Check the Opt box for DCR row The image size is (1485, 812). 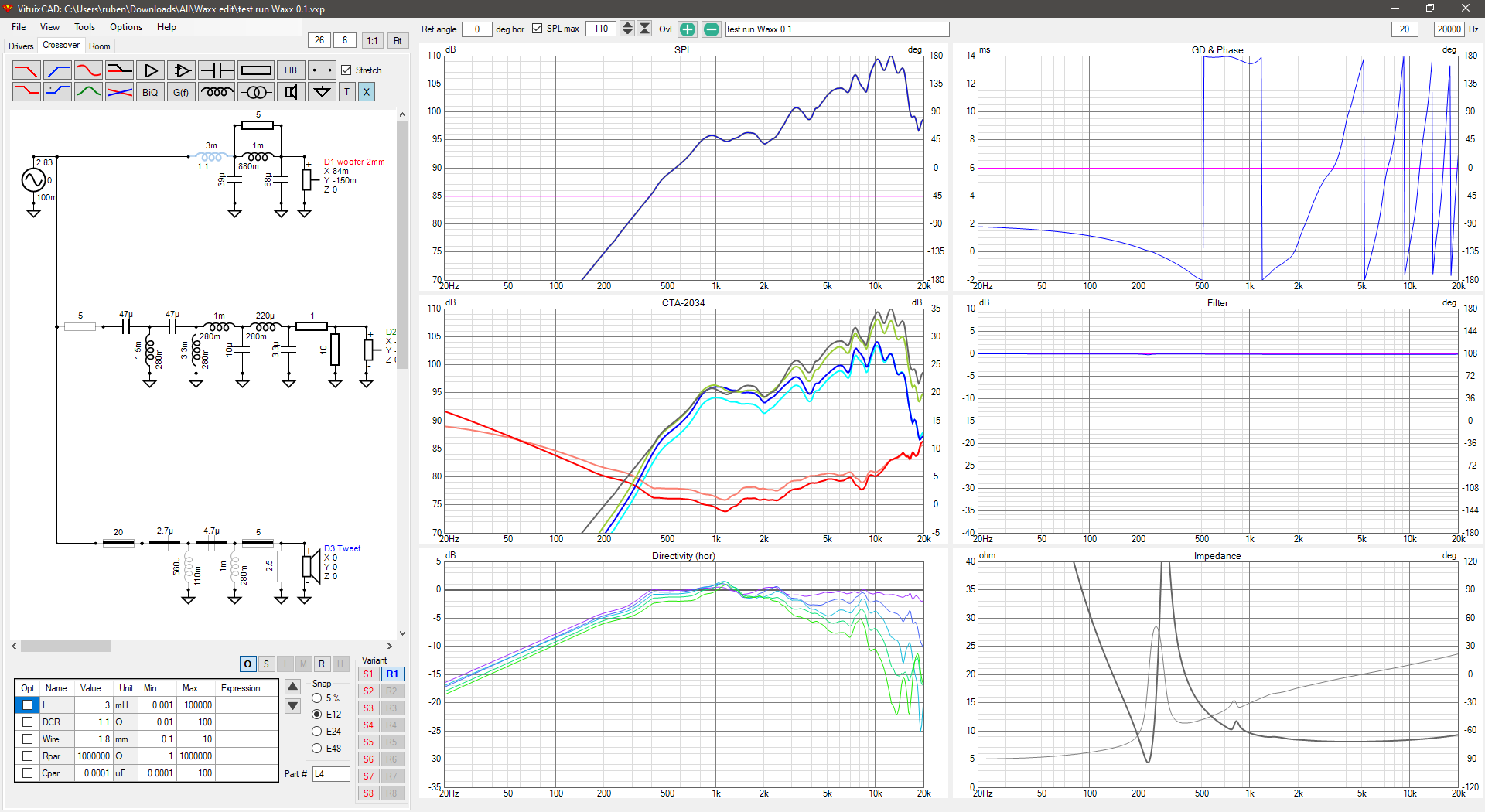pos(27,722)
